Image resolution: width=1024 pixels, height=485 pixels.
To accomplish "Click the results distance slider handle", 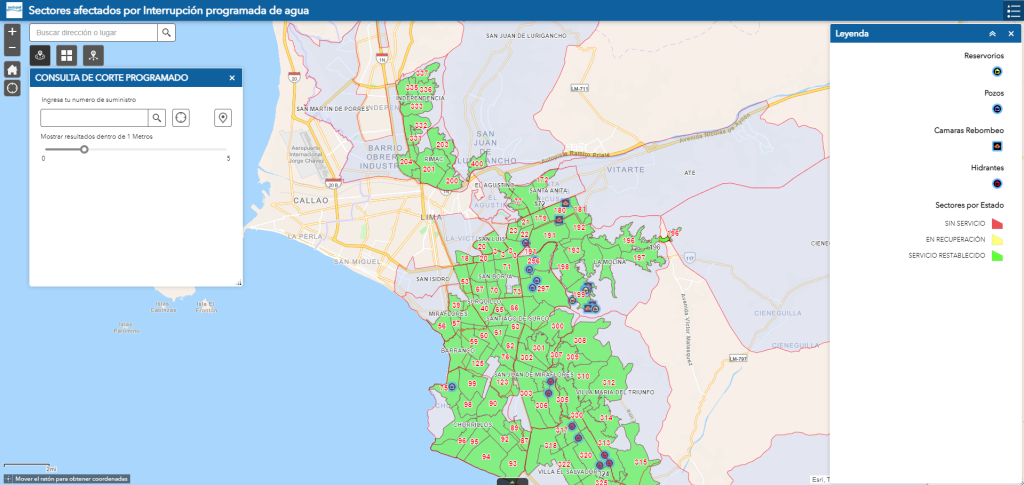I will (84, 149).
